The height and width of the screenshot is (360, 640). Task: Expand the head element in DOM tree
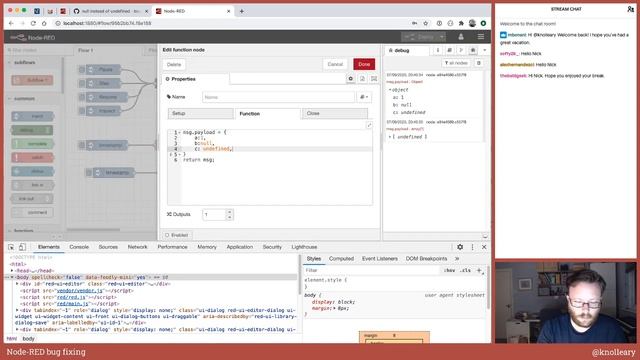[12, 271]
